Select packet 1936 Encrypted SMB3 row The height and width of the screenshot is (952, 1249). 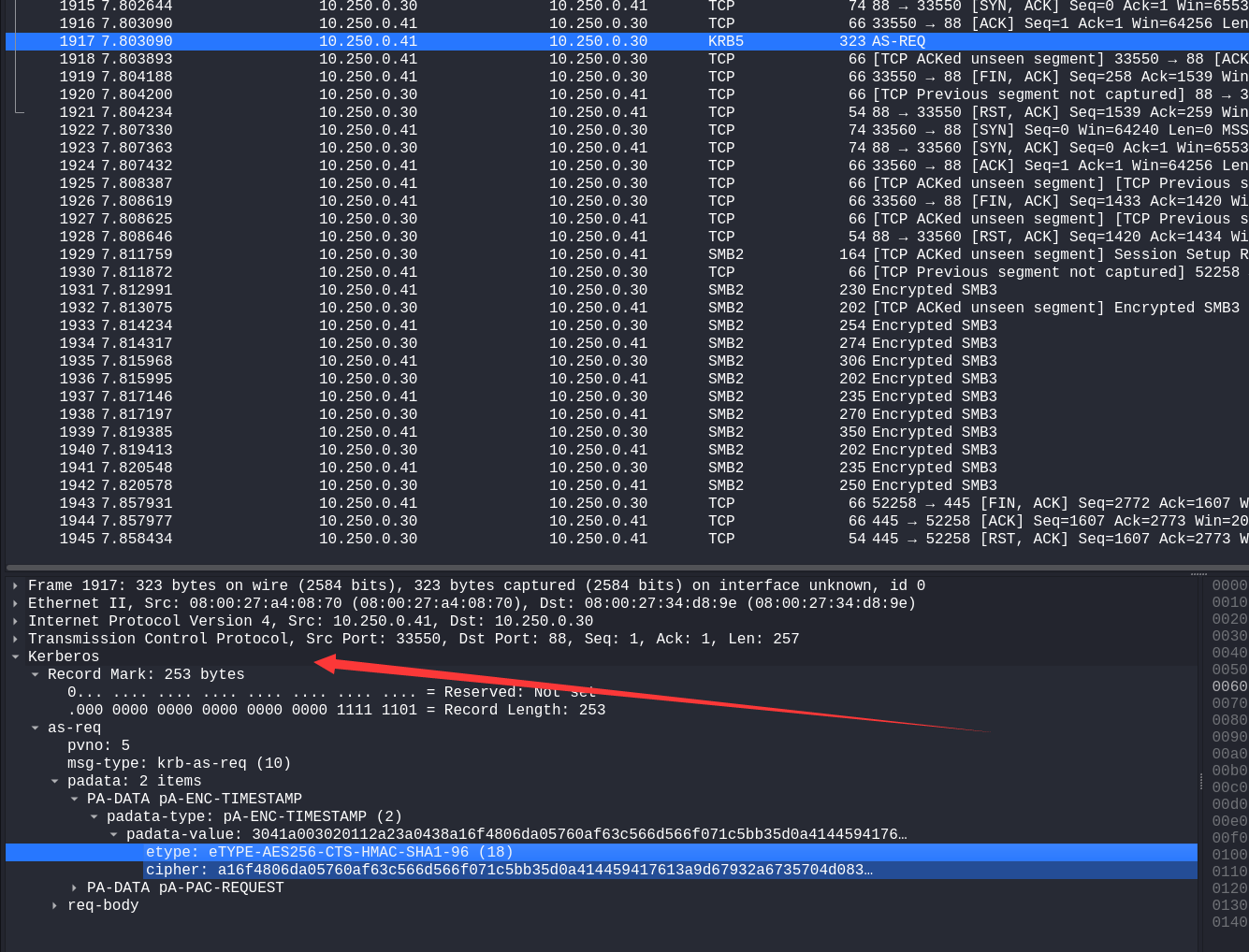(x=627, y=379)
